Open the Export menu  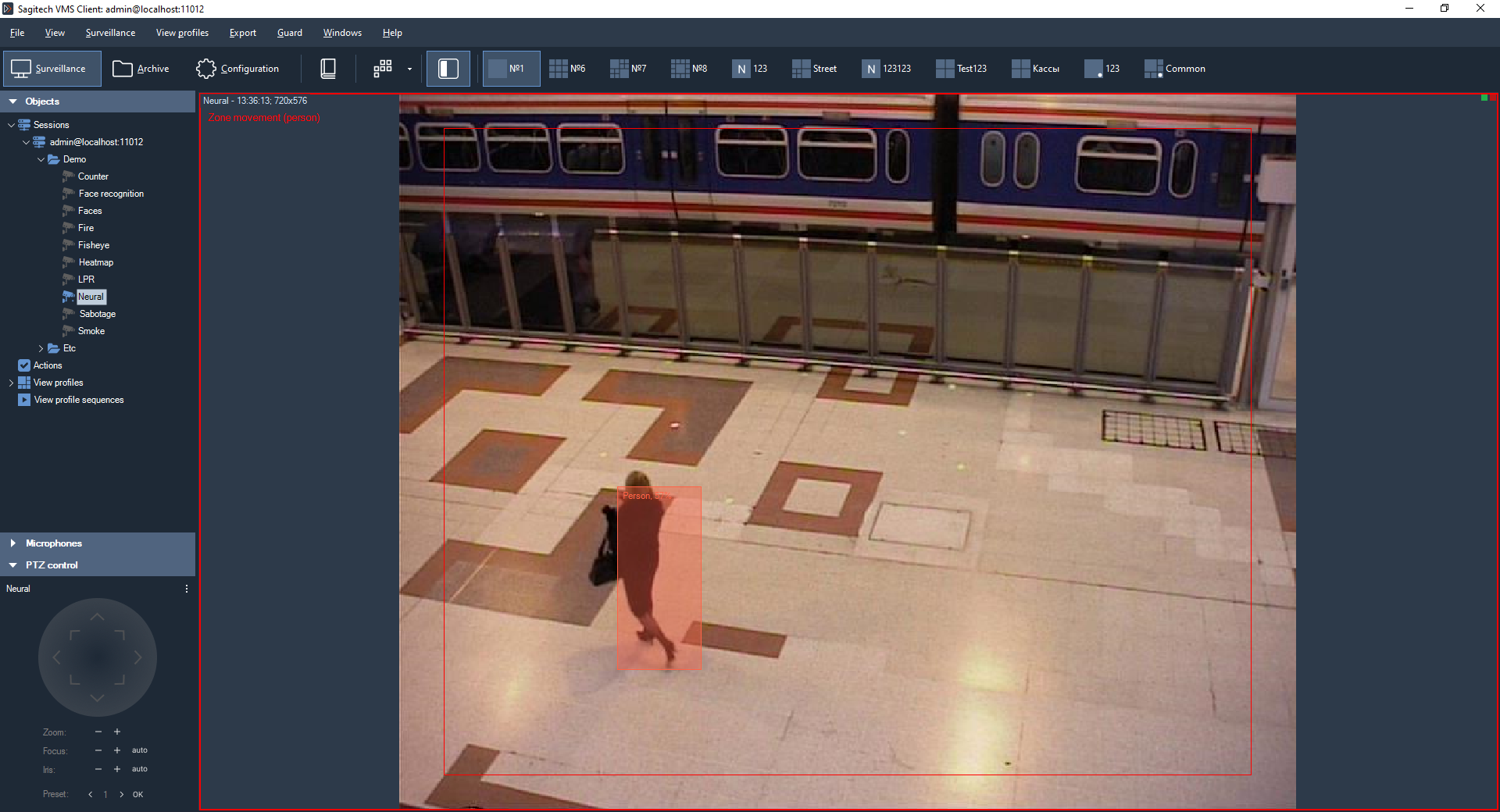click(x=242, y=33)
